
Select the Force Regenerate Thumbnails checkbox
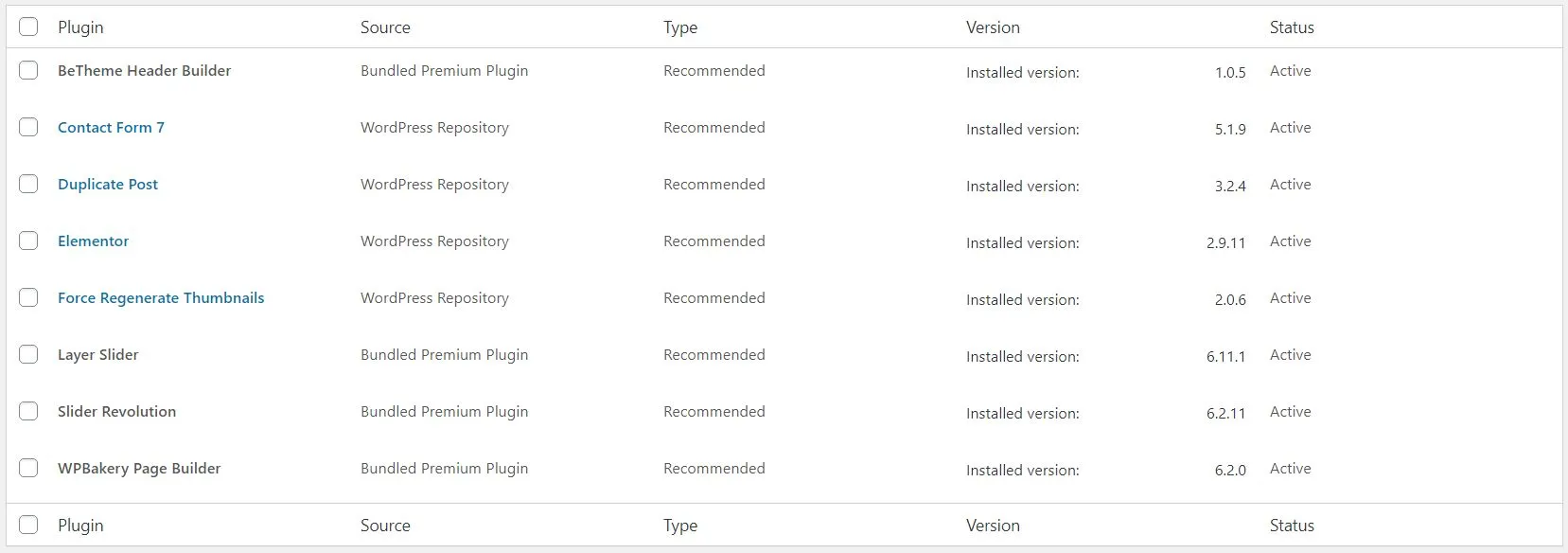(28, 297)
